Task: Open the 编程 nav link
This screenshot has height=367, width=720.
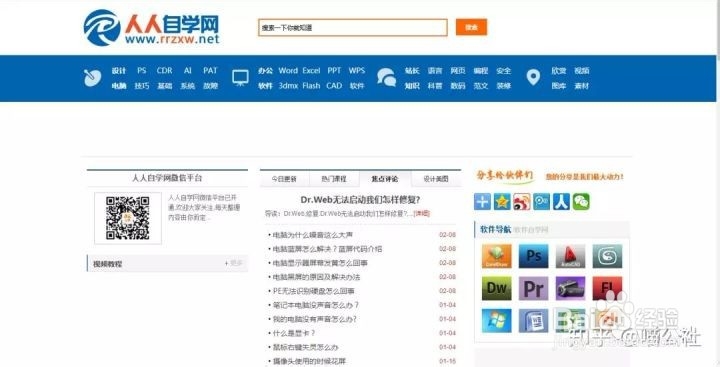Action: coord(481,71)
